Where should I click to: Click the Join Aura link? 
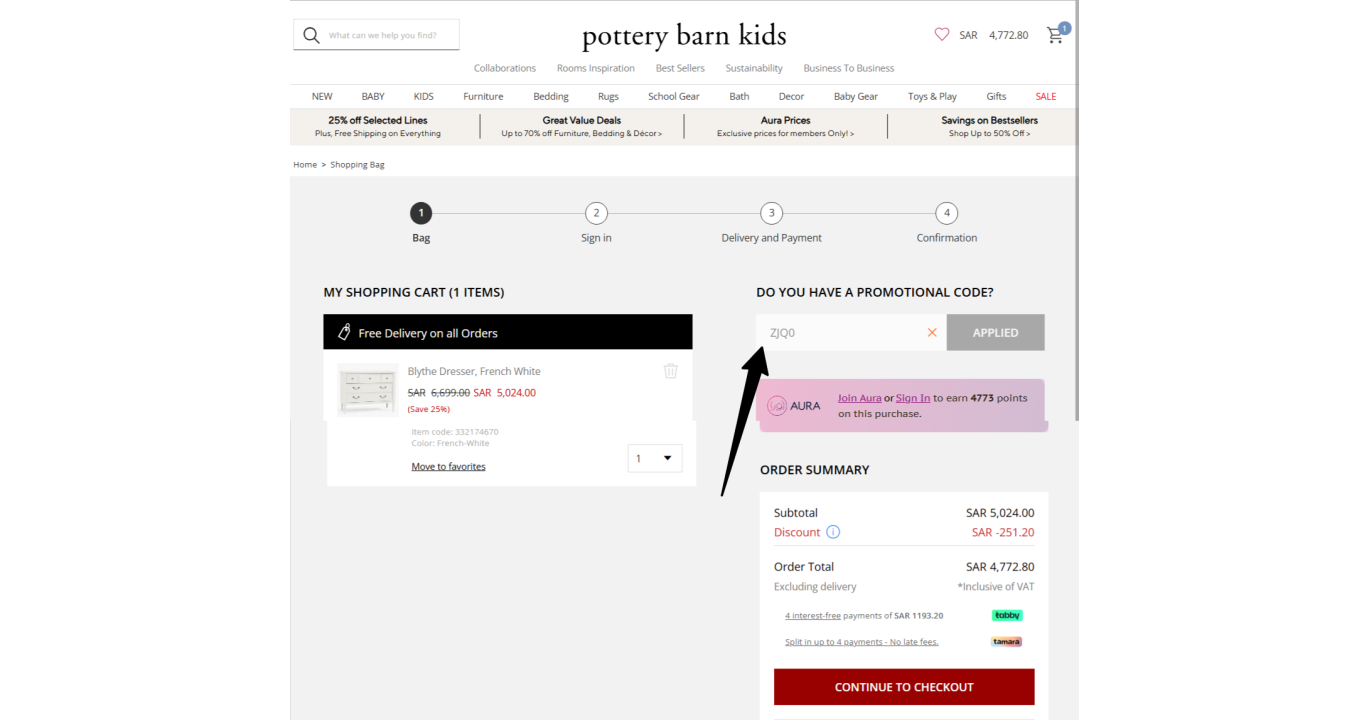(859, 398)
